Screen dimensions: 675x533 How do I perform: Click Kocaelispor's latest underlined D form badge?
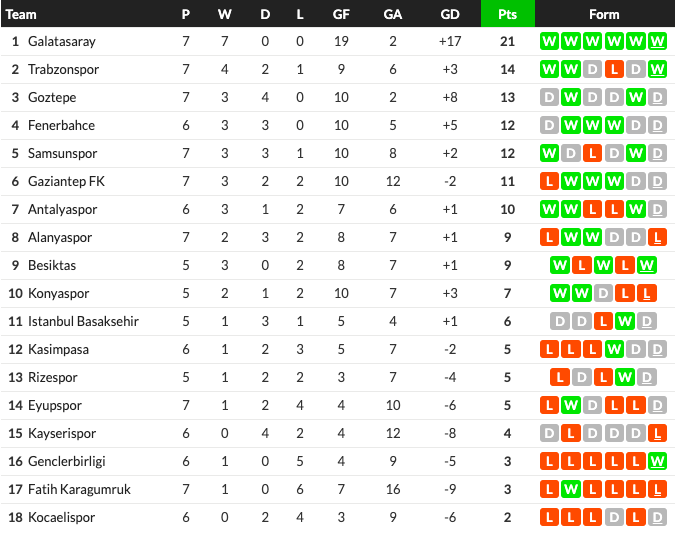[657, 517]
